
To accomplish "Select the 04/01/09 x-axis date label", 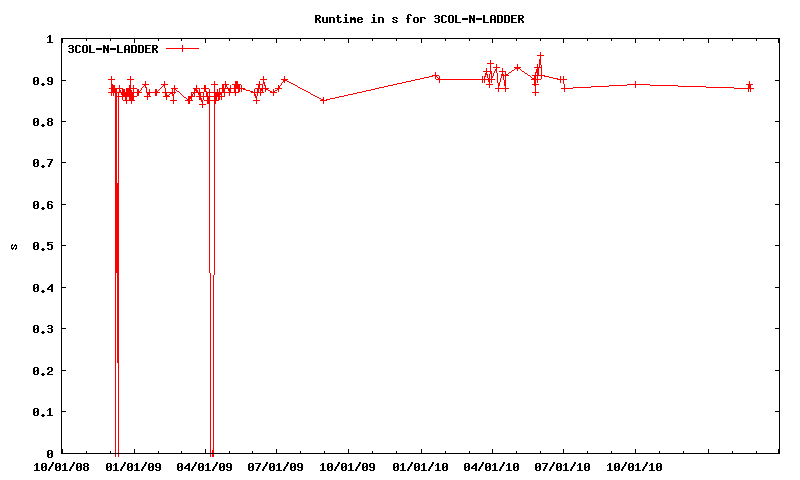I will click(x=205, y=466).
